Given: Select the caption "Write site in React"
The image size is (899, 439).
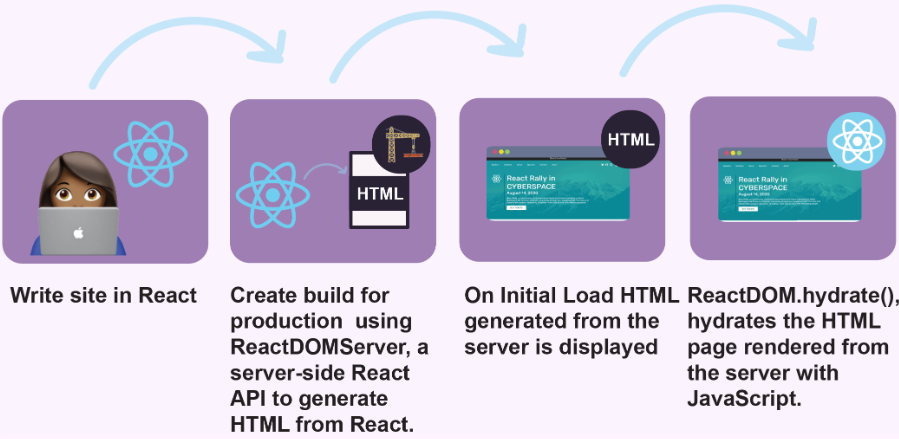Looking at the screenshot, I should click(x=104, y=296).
